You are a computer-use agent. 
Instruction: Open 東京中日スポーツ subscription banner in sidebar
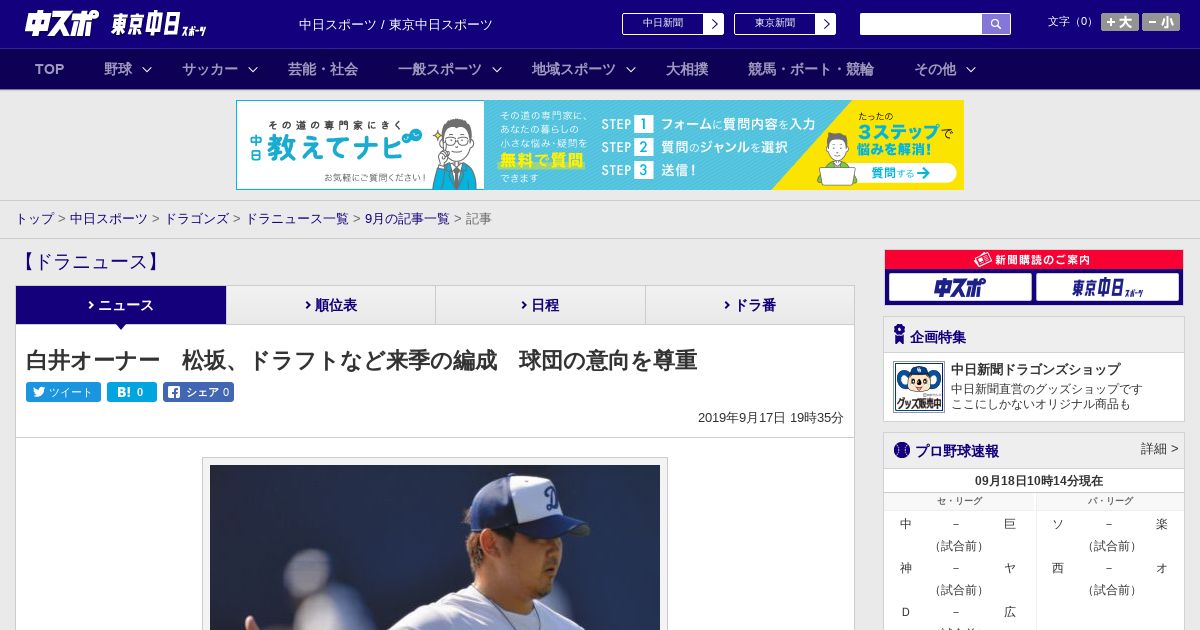coord(1108,288)
